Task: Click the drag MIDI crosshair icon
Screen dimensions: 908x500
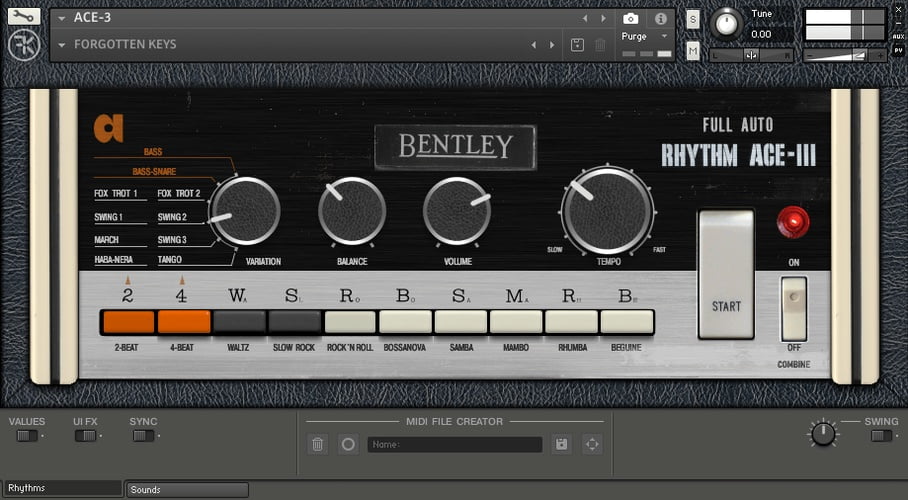Action: coord(592,444)
